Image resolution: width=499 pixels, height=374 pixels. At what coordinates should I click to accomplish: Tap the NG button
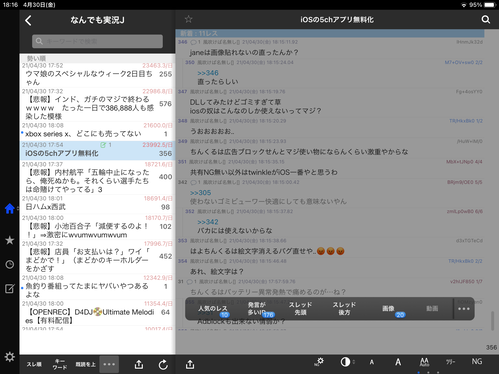click(477, 362)
